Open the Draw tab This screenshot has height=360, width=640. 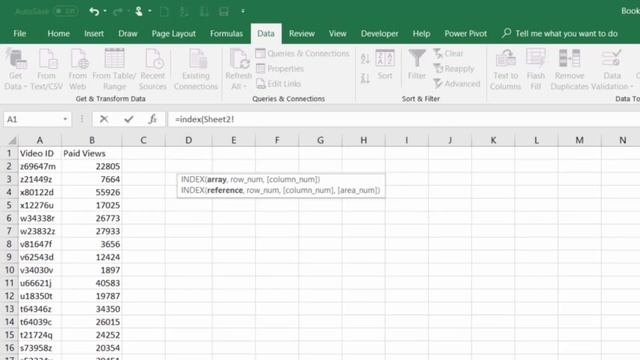pyautogui.click(x=128, y=33)
